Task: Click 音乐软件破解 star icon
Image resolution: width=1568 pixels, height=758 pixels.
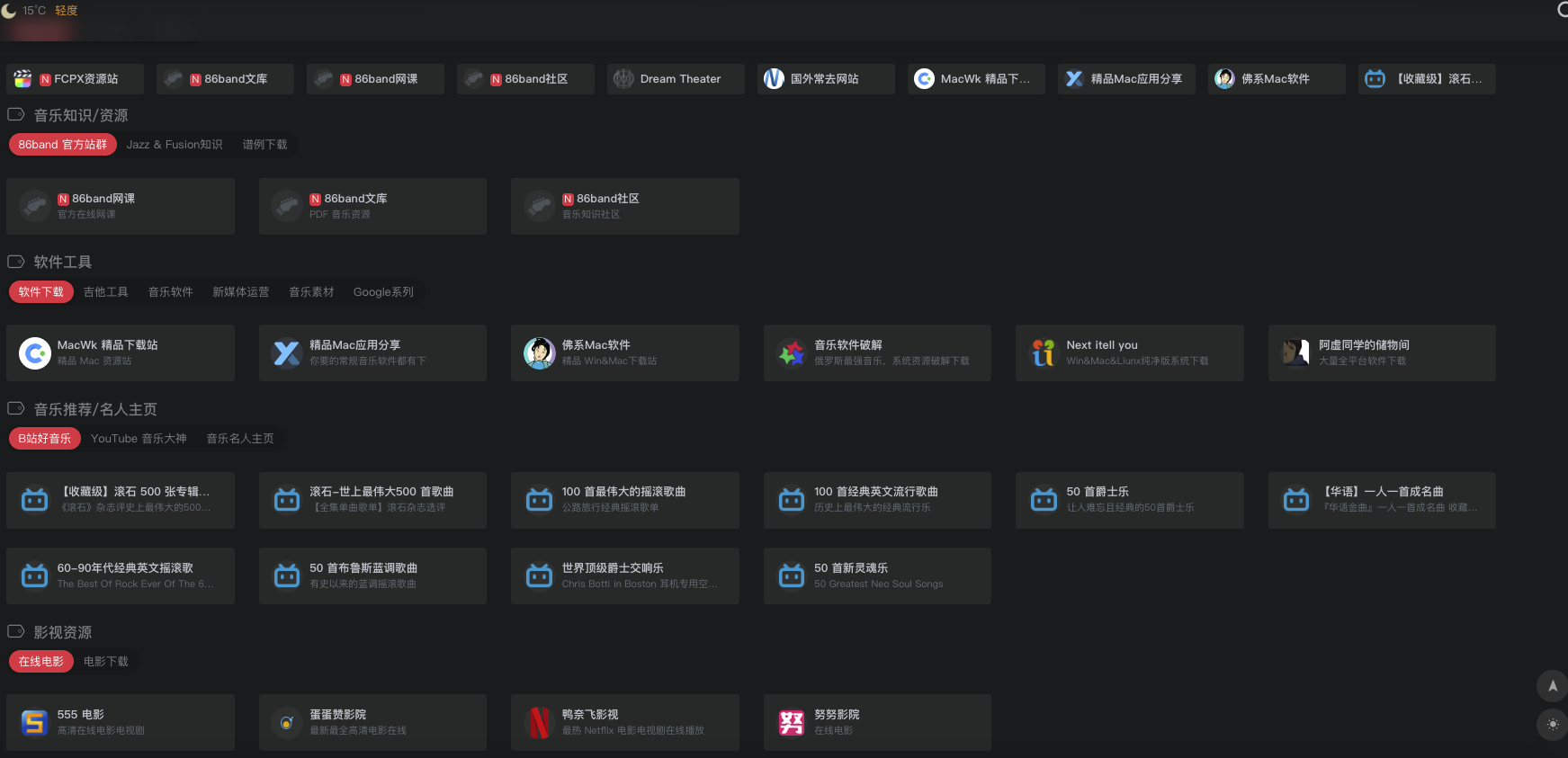Action: (x=792, y=353)
